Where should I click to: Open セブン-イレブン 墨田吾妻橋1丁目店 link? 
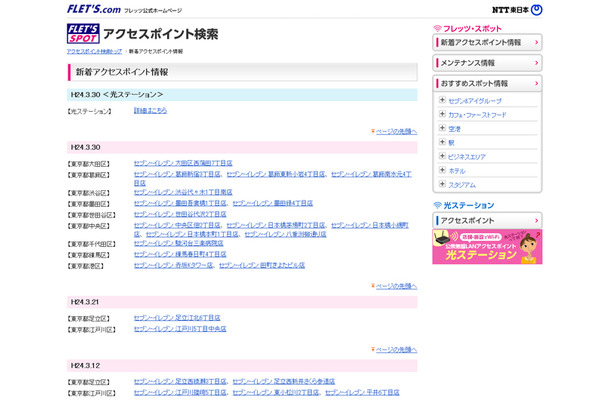point(180,203)
